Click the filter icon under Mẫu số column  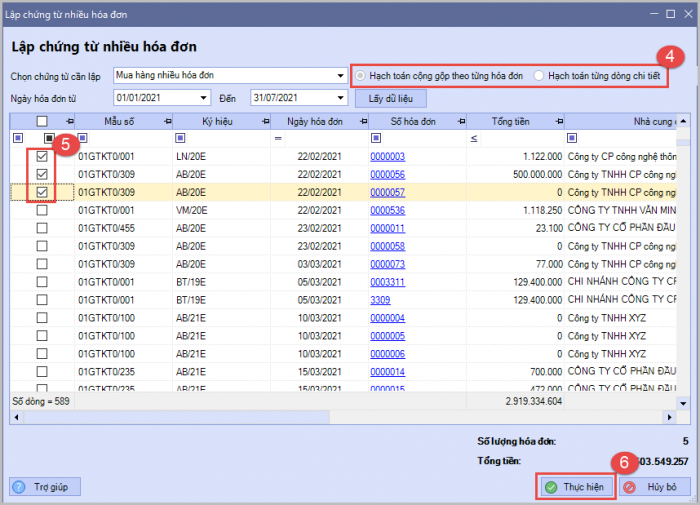(x=83, y=138)
